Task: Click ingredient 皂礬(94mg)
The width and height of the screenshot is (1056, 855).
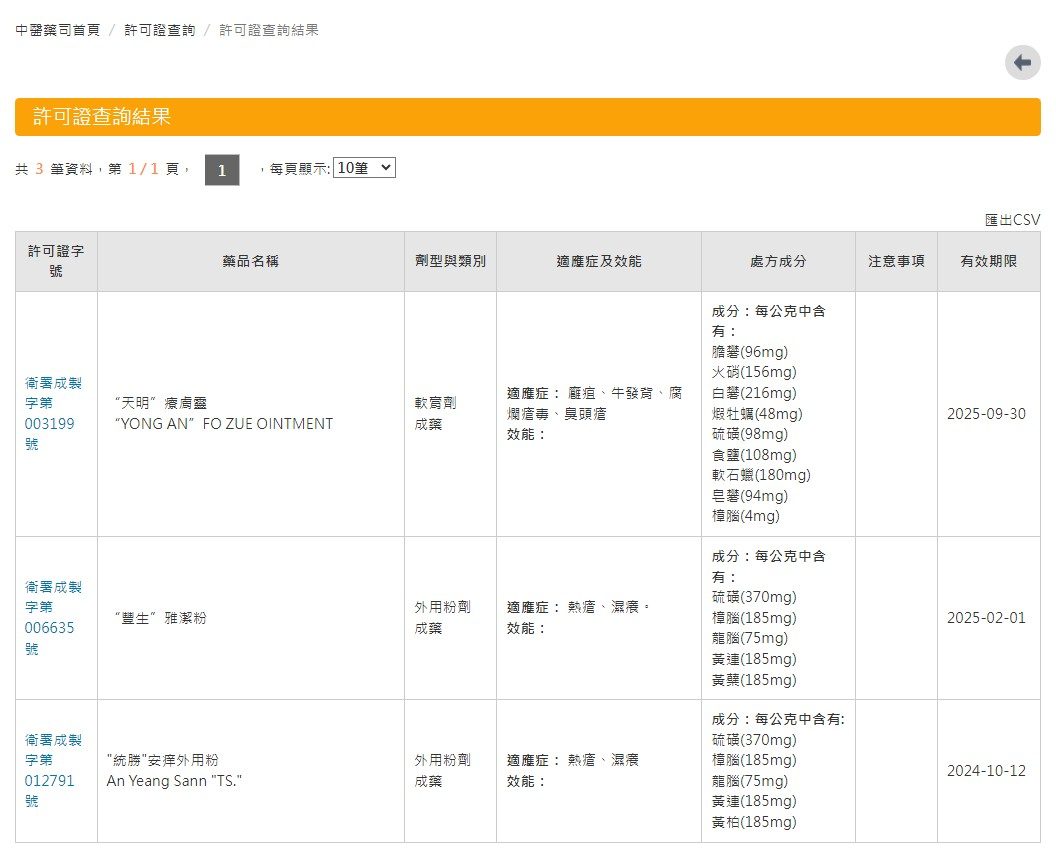Action: click(750, 495)
